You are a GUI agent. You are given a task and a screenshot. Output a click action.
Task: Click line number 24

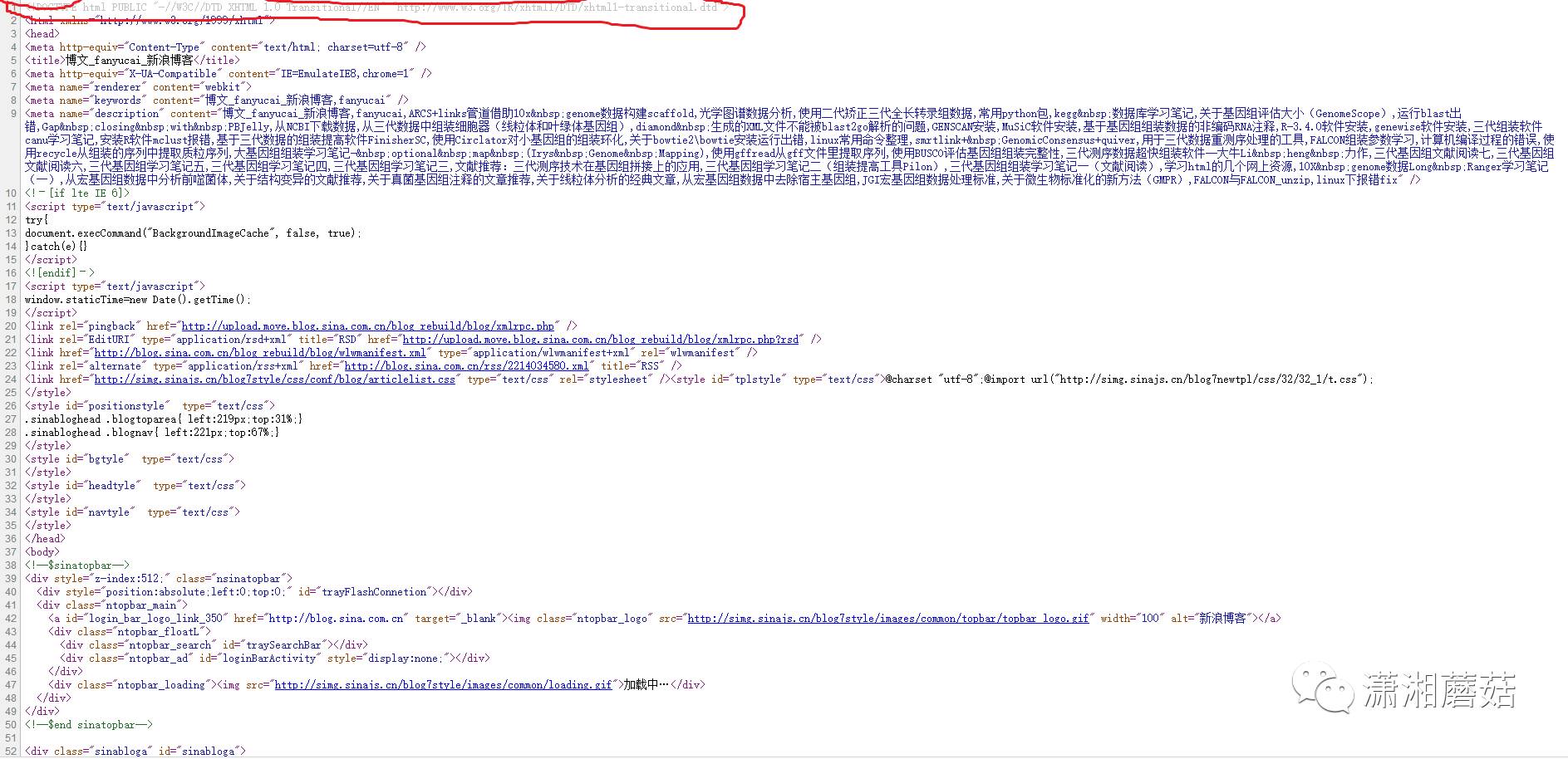tap(11, 379)
